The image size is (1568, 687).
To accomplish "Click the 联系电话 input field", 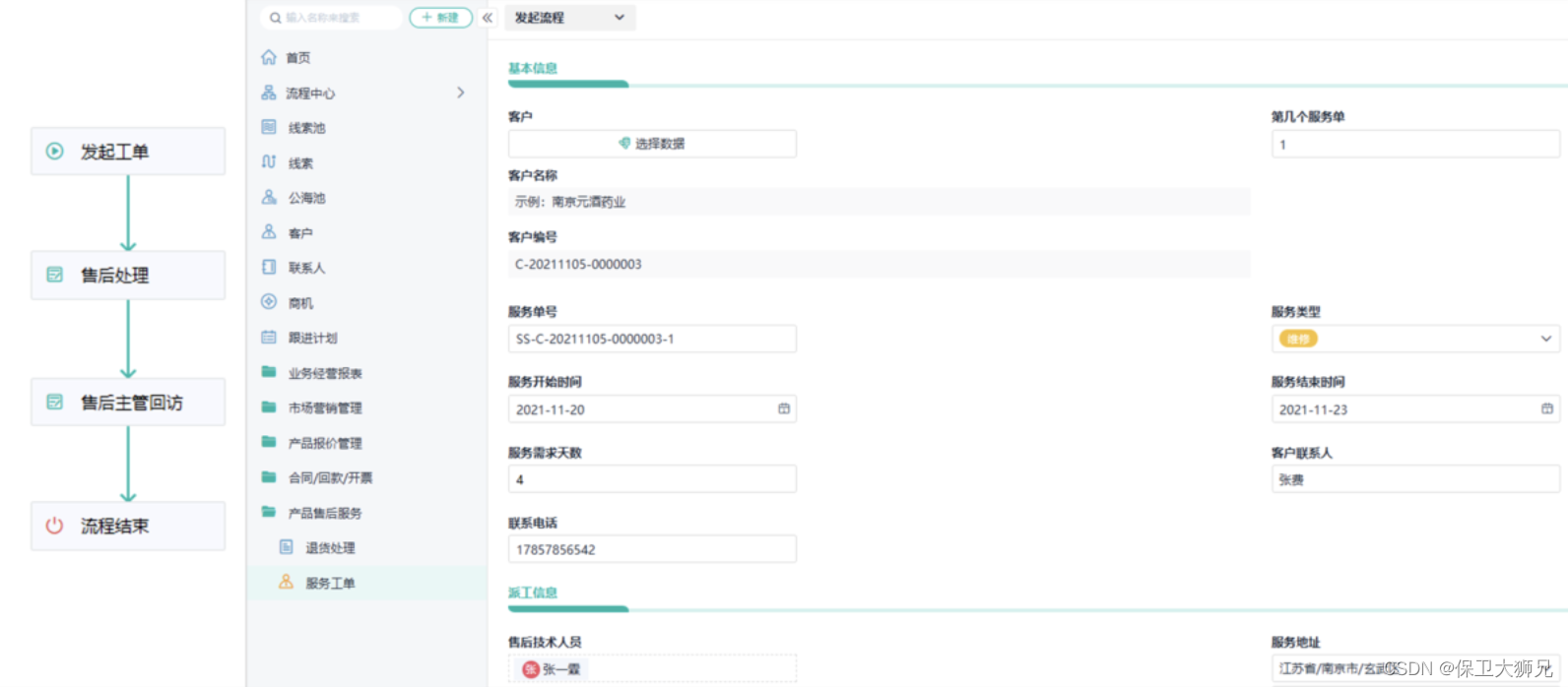I will point(652,549).
